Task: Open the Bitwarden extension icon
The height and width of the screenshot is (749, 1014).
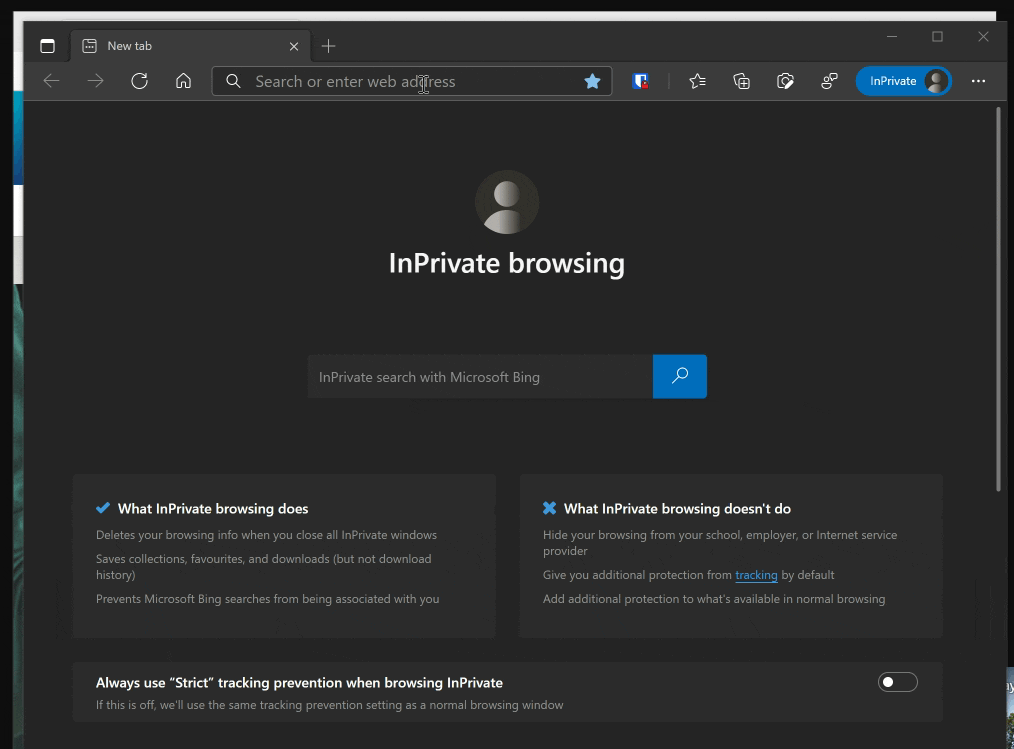Action: [640, 81]
